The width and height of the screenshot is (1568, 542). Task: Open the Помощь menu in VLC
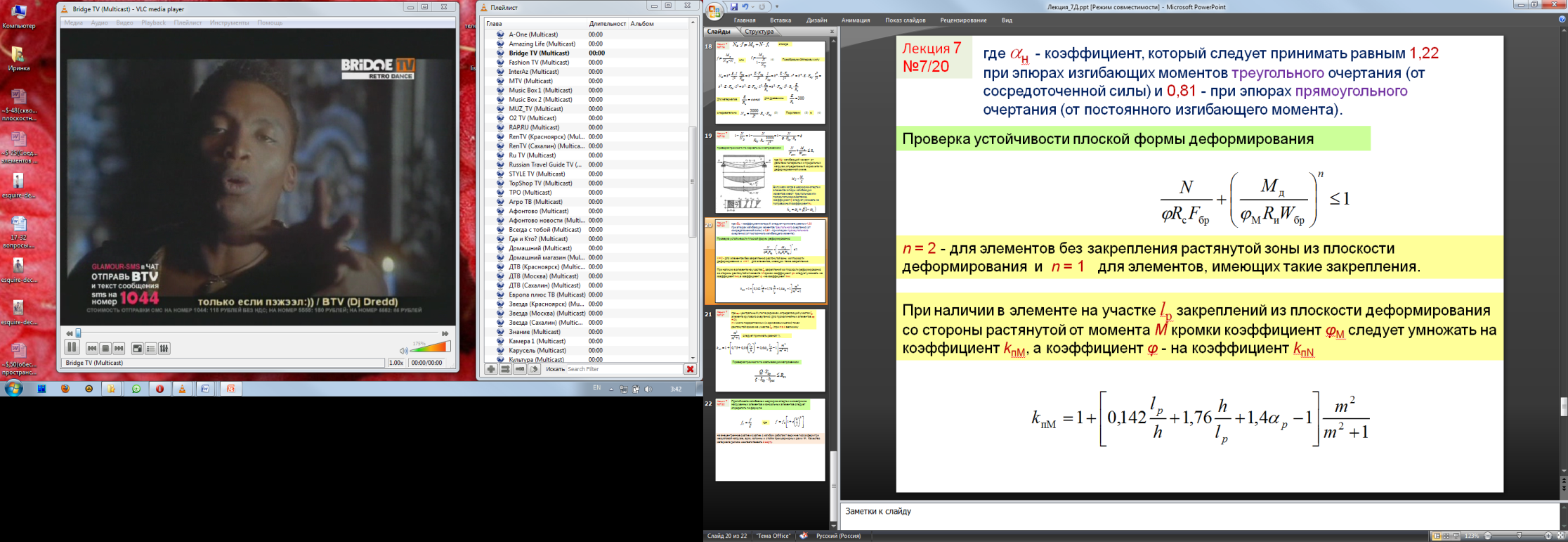pyautogui.click(x=270, y=23)
